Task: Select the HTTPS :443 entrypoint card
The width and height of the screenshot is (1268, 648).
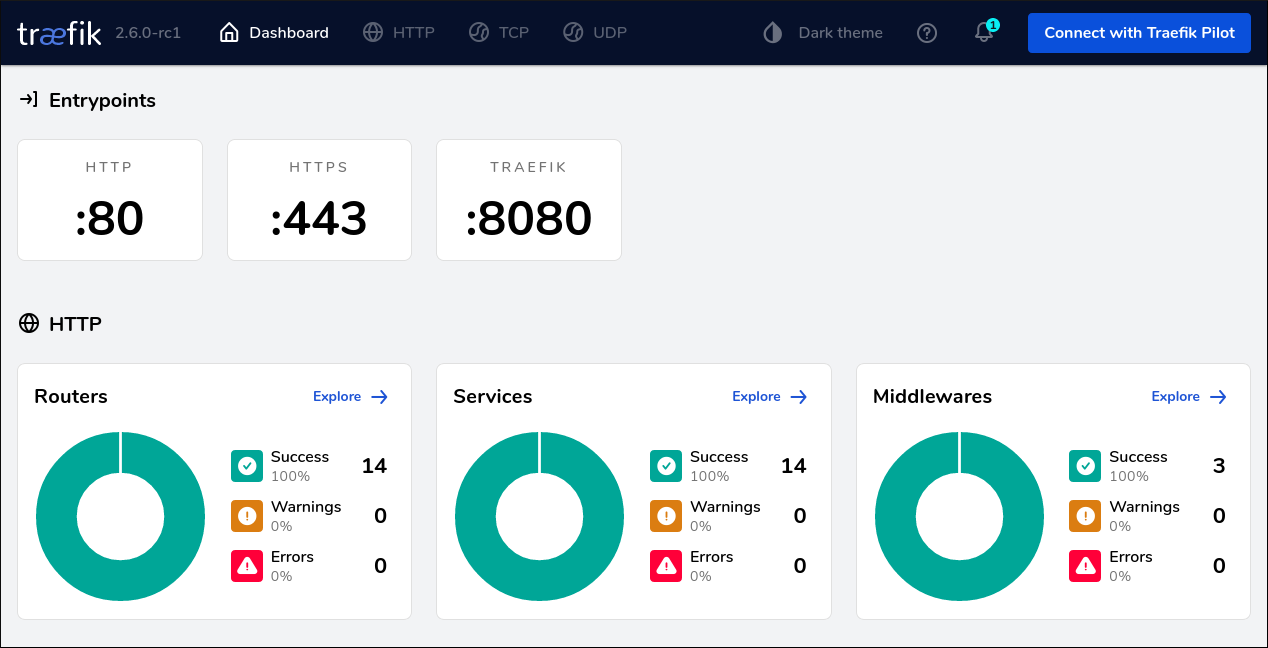Action: click(x=319, y=200)
